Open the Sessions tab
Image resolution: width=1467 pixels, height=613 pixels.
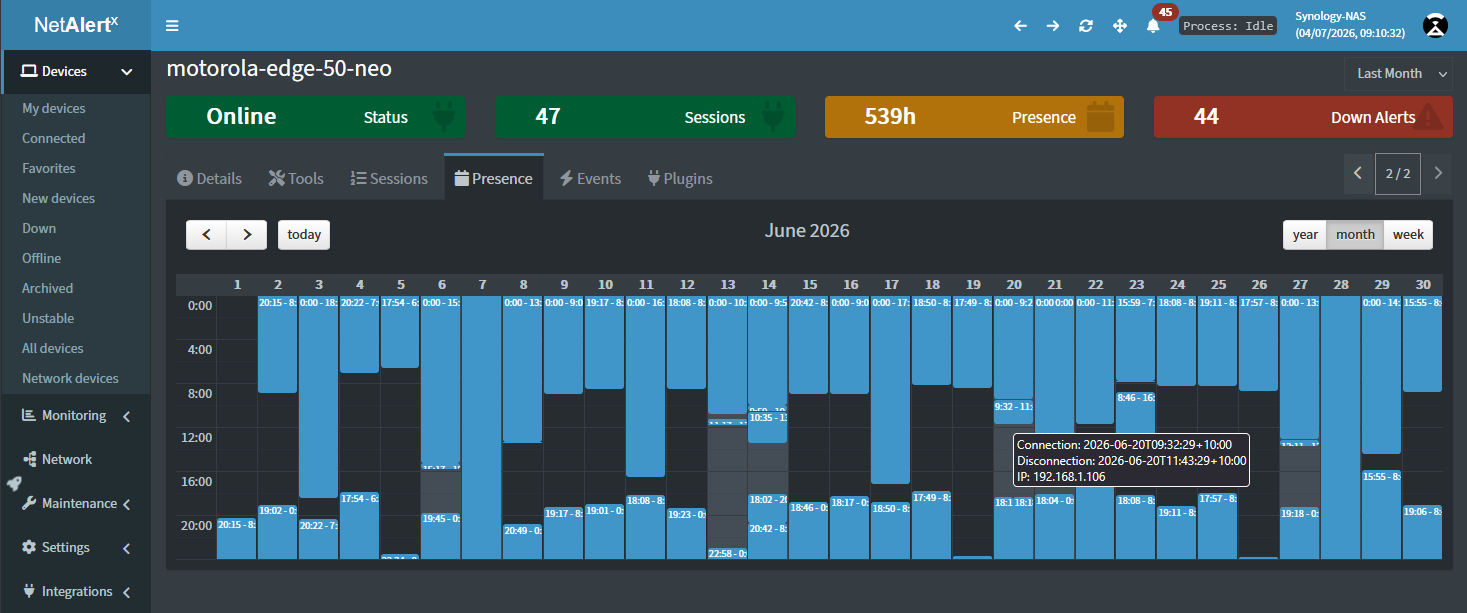[x=389, y=178]
